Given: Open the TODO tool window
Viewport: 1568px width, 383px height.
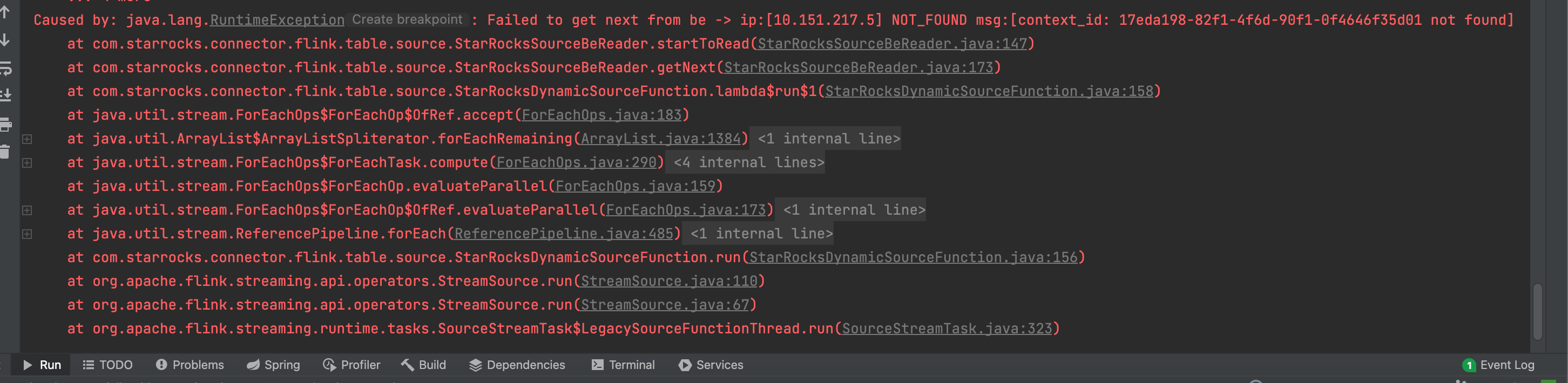Looking at the screenshot, I should pos(108,365).
